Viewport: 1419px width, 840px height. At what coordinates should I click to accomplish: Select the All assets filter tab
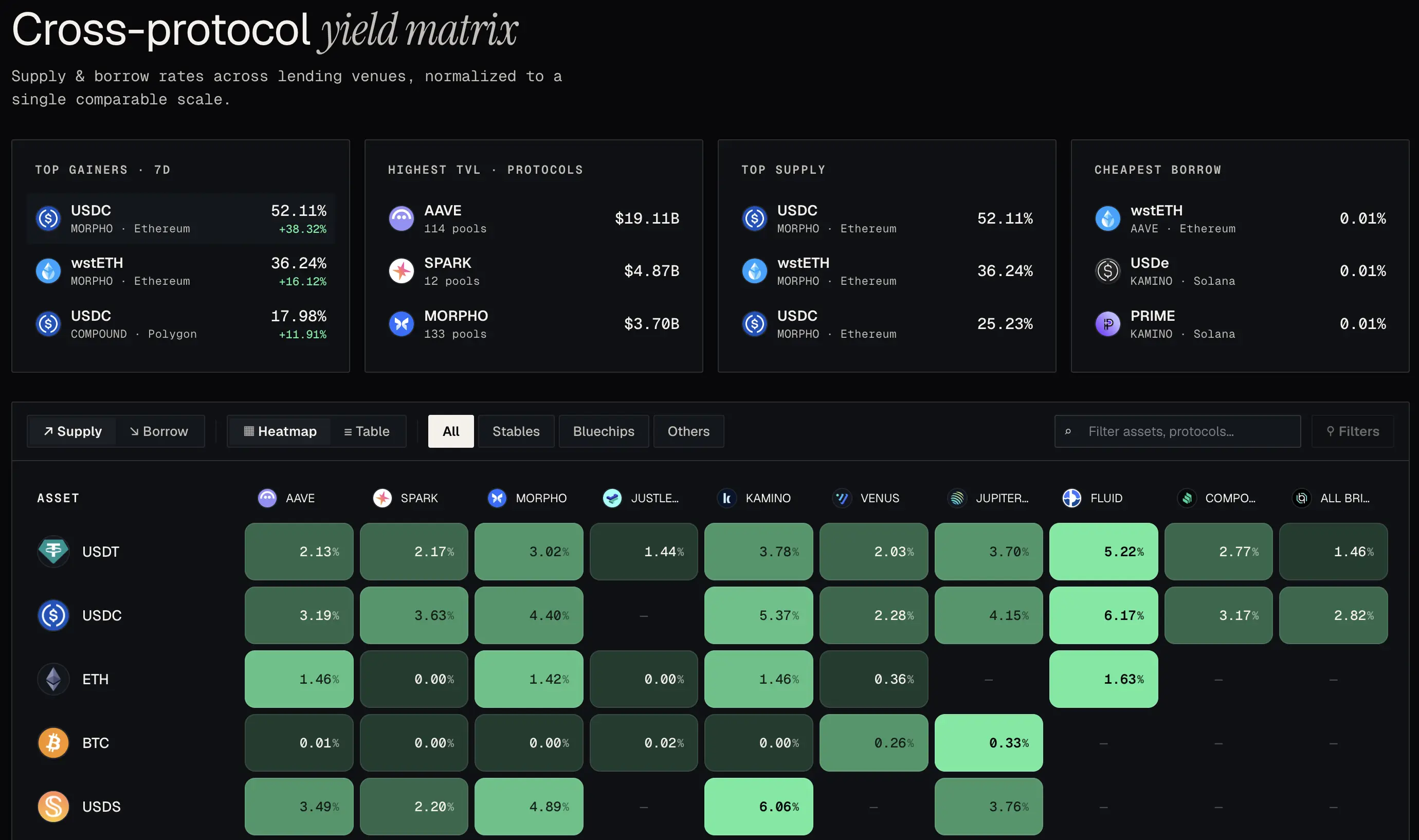coord(451,431)
